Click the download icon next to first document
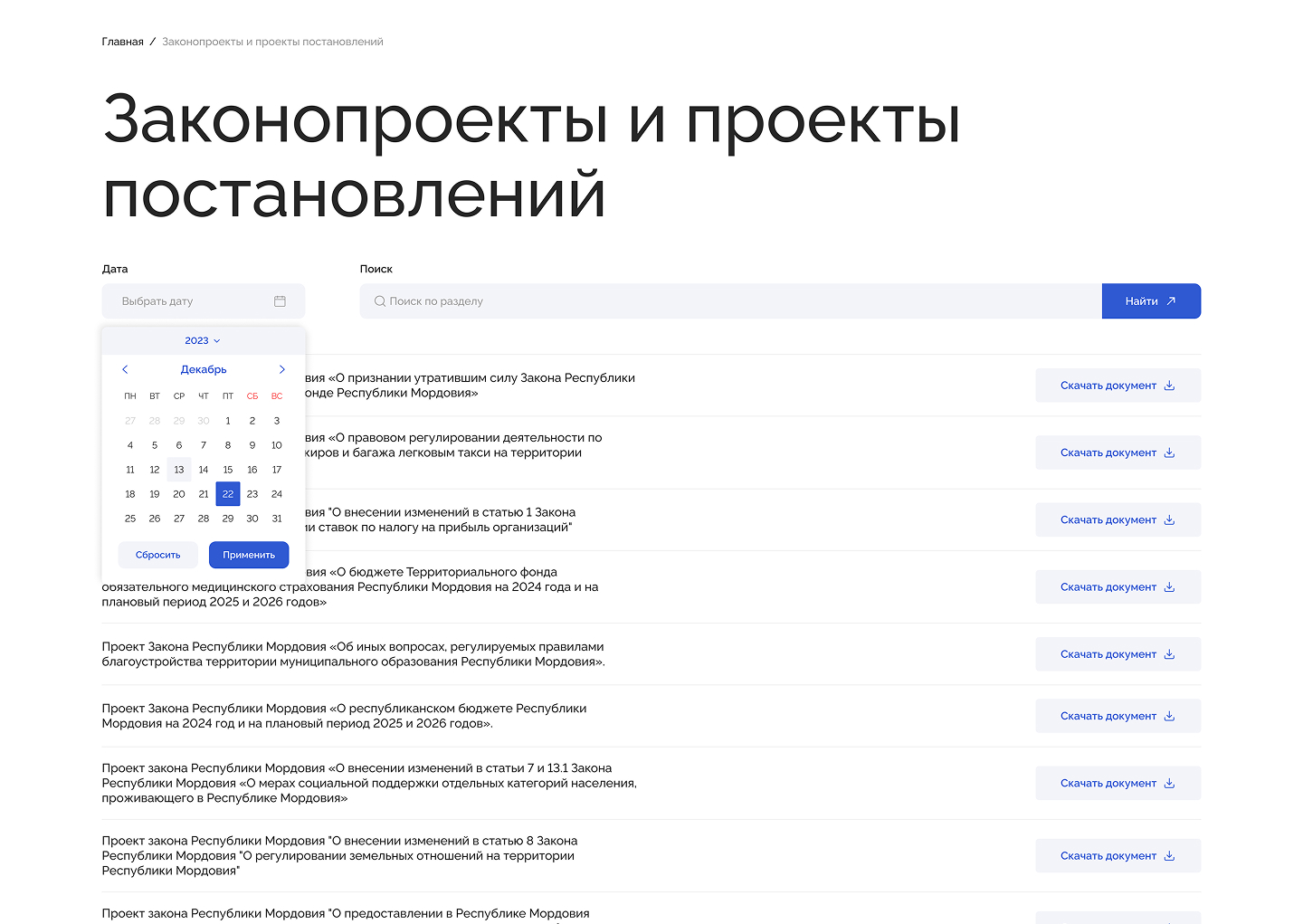The image size is (1303, 924). [x=1169, y=385]
